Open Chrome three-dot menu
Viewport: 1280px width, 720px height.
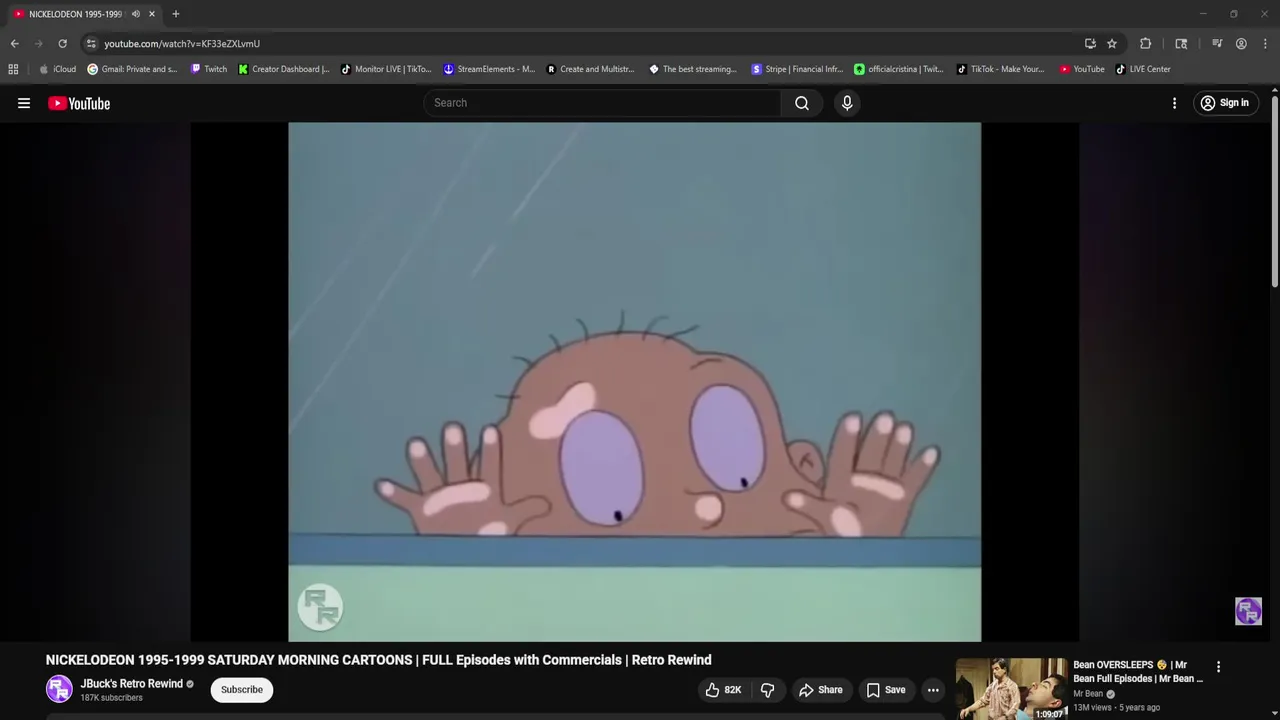[1266, 44]
